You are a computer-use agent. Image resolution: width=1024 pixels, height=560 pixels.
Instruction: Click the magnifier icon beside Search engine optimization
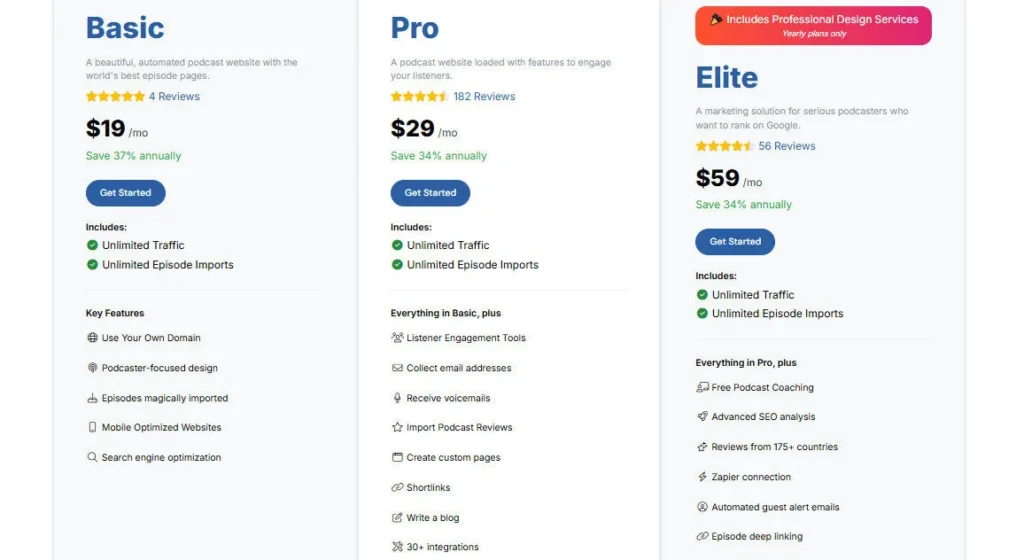[92, 457]
